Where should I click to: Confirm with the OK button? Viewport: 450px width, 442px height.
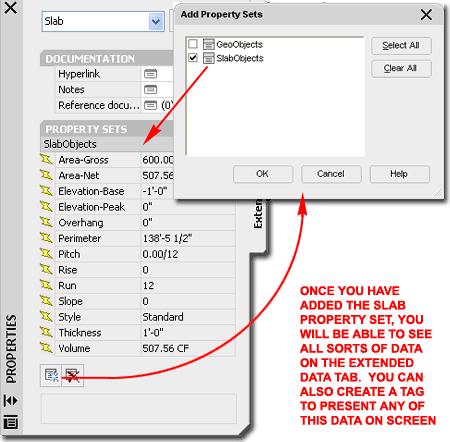(x=263, y=174)
